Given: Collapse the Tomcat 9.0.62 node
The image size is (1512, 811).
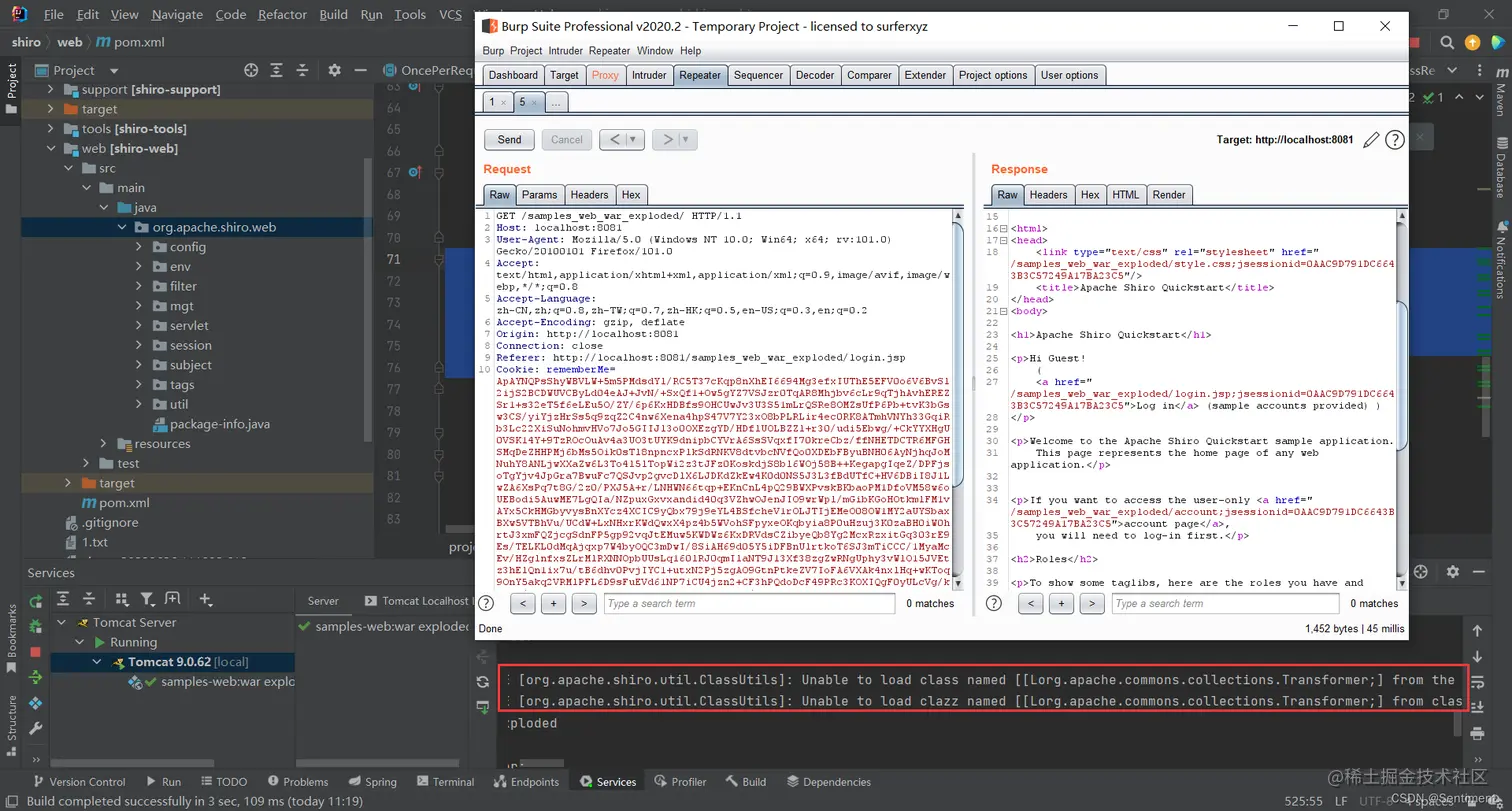Looking at the screenshot, I should point(97,662).
